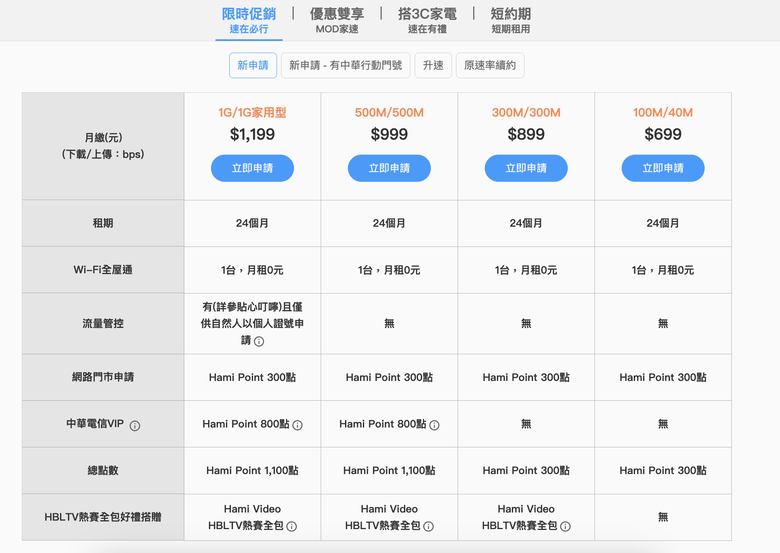Open info icon for 300M plan HBLTV熱賽全包
Viewport: 780px width, 553px height.
click(x=566, y=526)
